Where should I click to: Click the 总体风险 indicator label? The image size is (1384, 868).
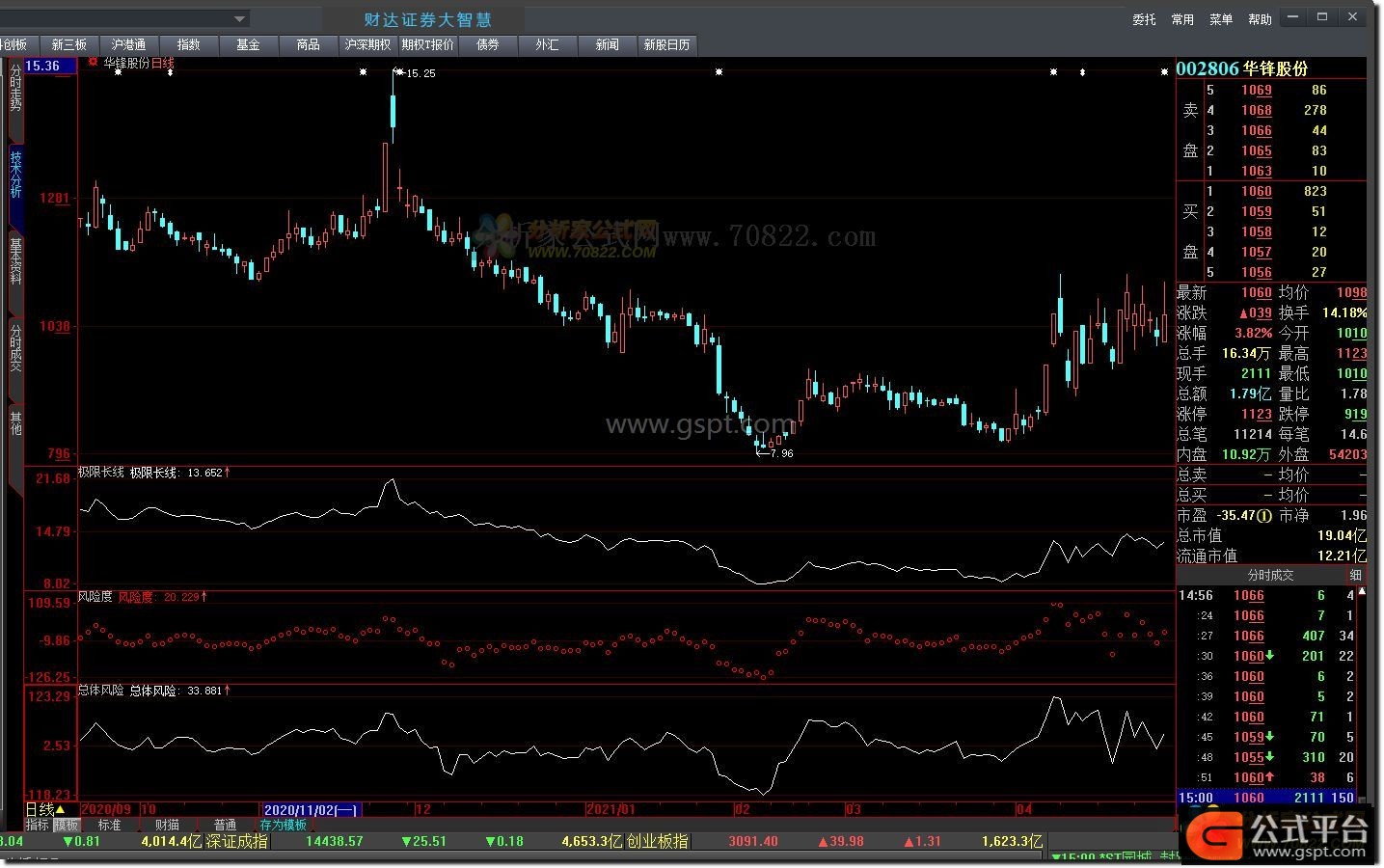click(100, 691)
